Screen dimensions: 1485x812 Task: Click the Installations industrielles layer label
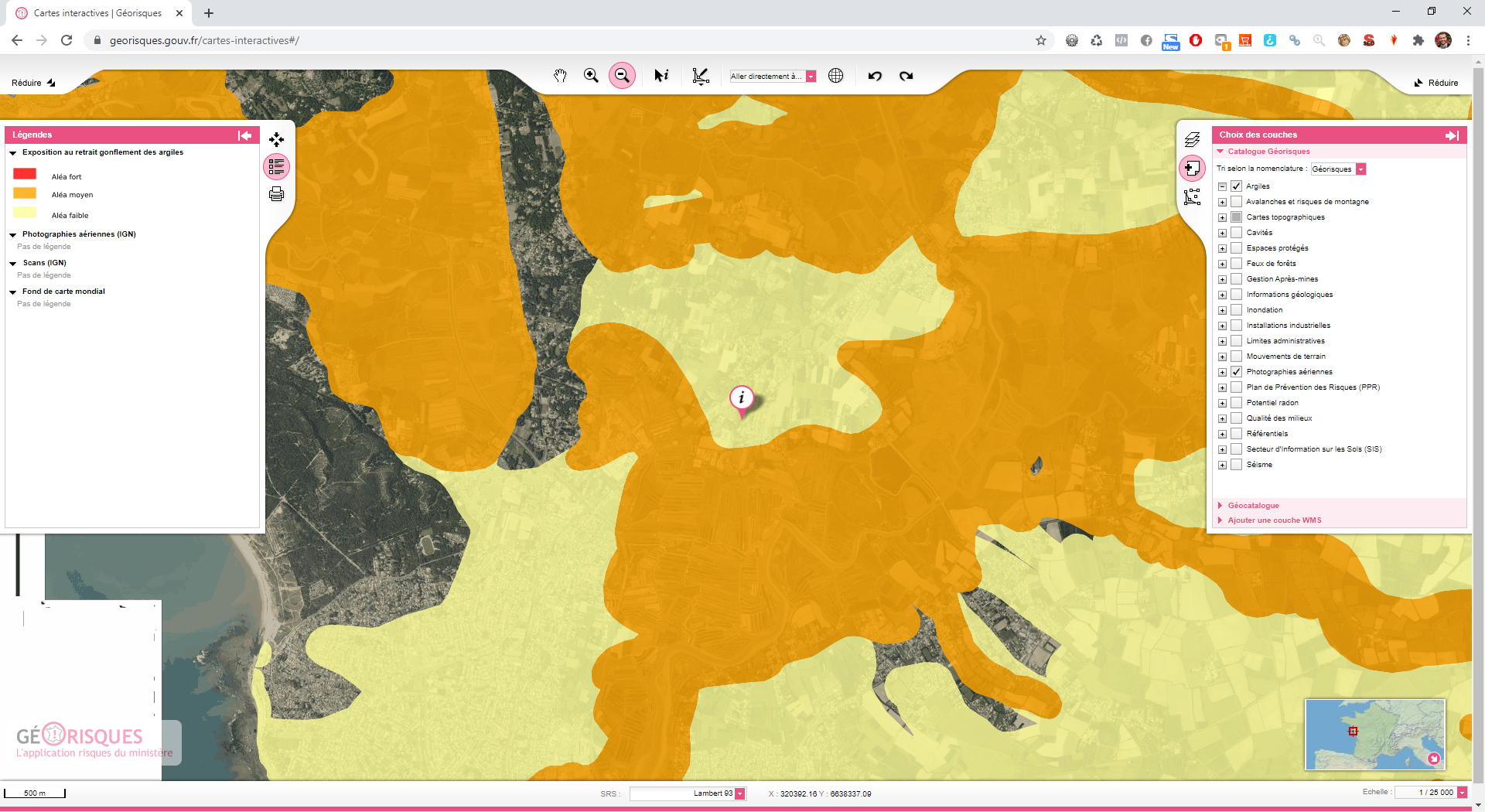click(1288, 326)
